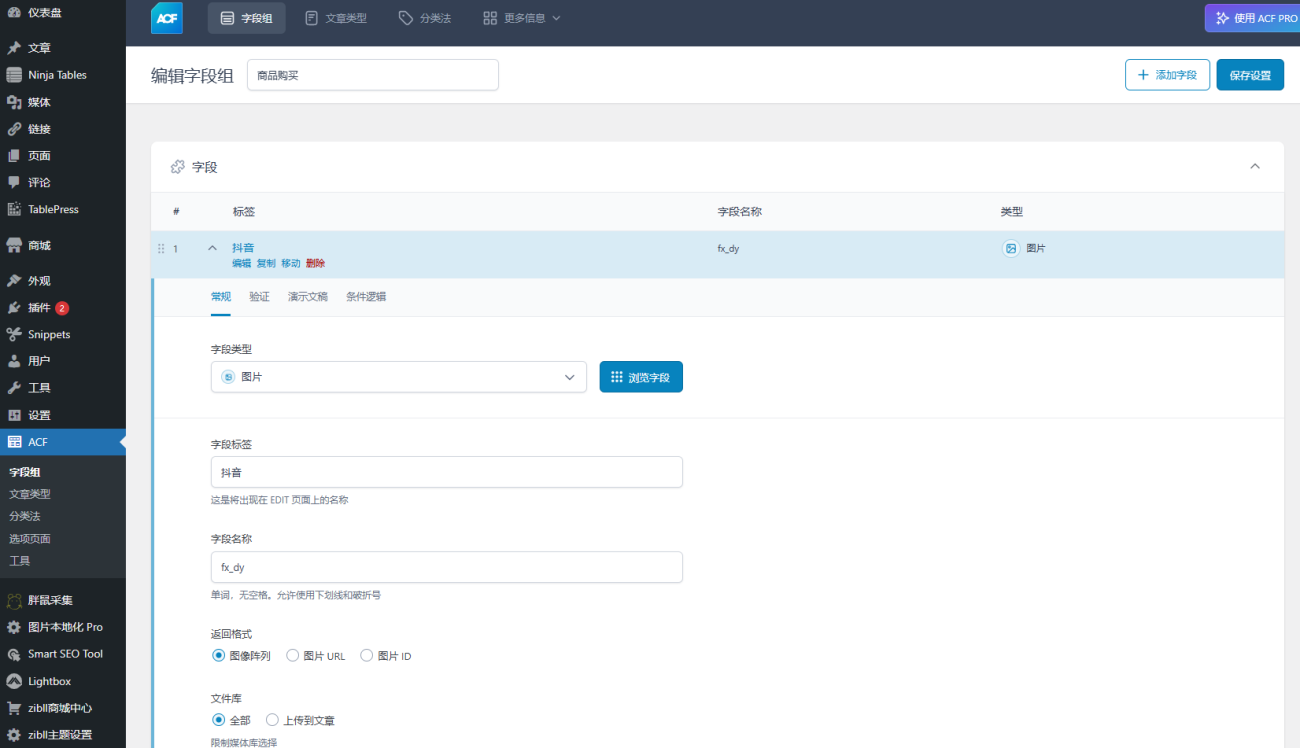Viewport: 1300px width, 748px height.
Task: Open the 插件 plugins sidebar icon
Action: click(x=14, y=308)
